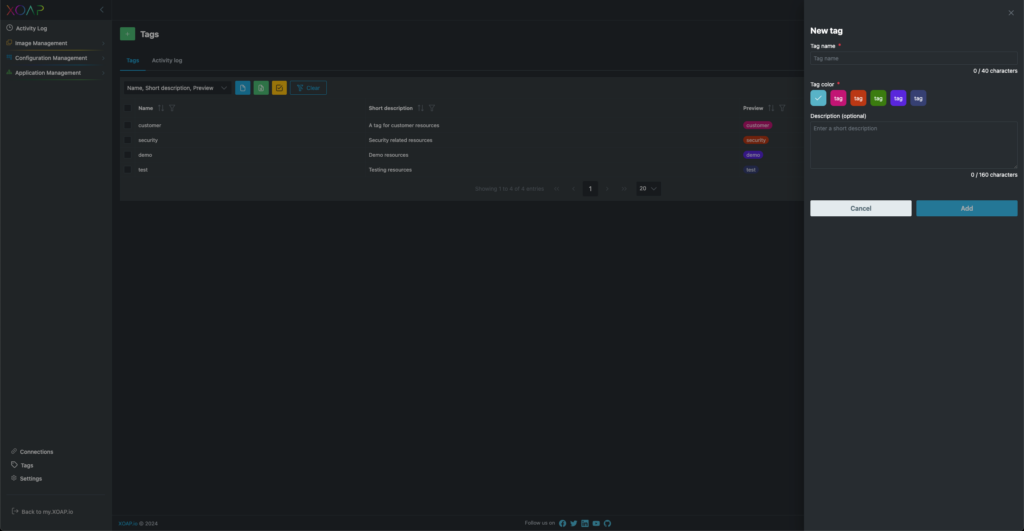
Task: Check the checkbox for customer row
Action: coord(128,125)
